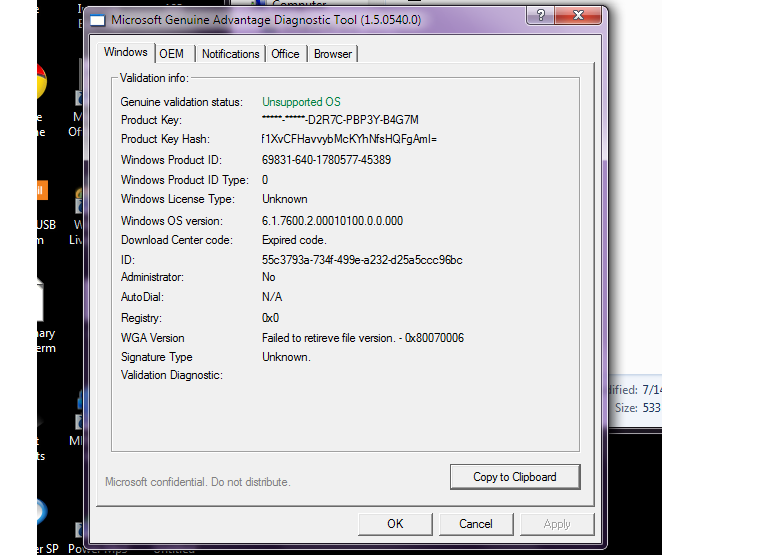768x557 pixels.
Task: Select the 'Unsupported OS' validation status text
Action: pyautogui.click(x=301, y=102)
